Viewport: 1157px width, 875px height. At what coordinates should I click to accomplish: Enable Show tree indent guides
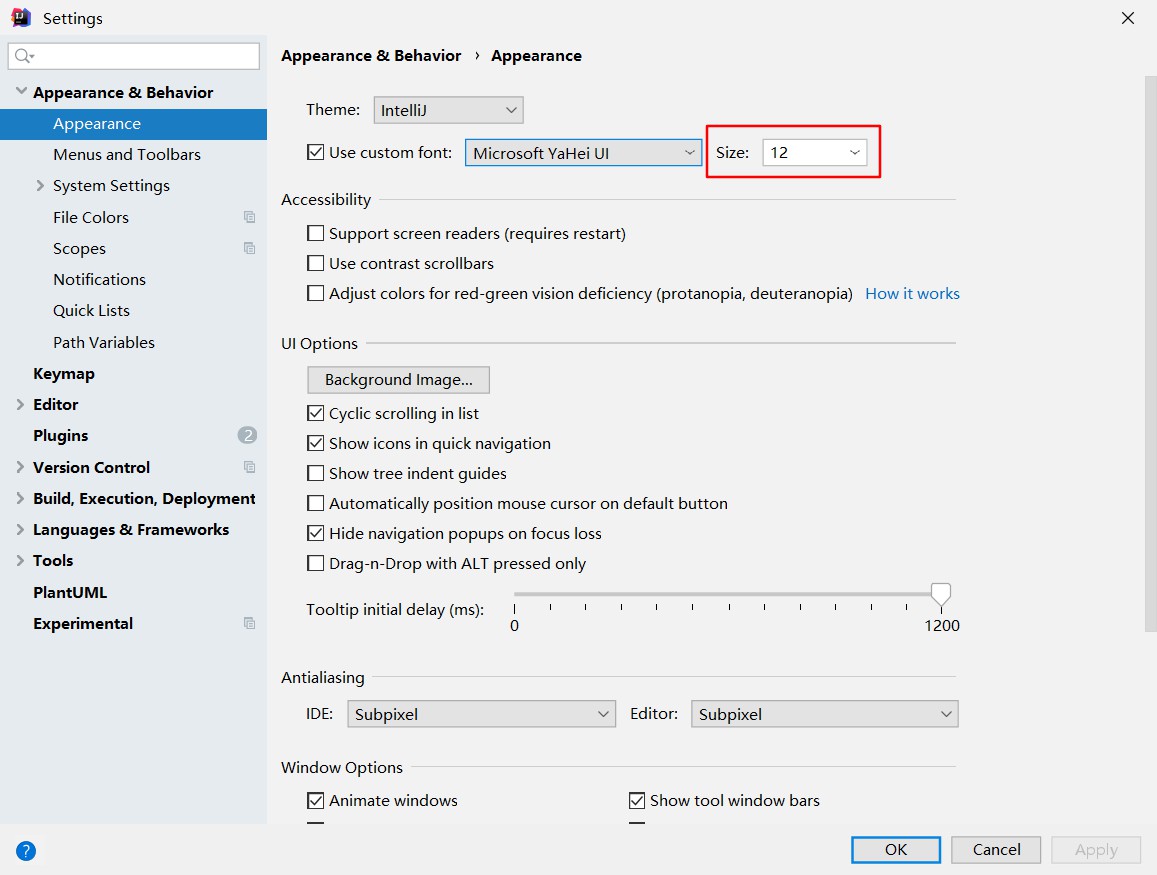click(316, 473)
